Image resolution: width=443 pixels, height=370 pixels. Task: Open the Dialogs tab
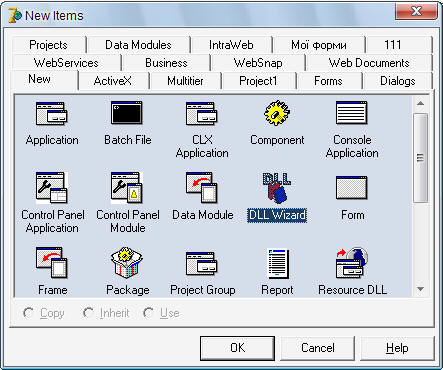point(397,81)
